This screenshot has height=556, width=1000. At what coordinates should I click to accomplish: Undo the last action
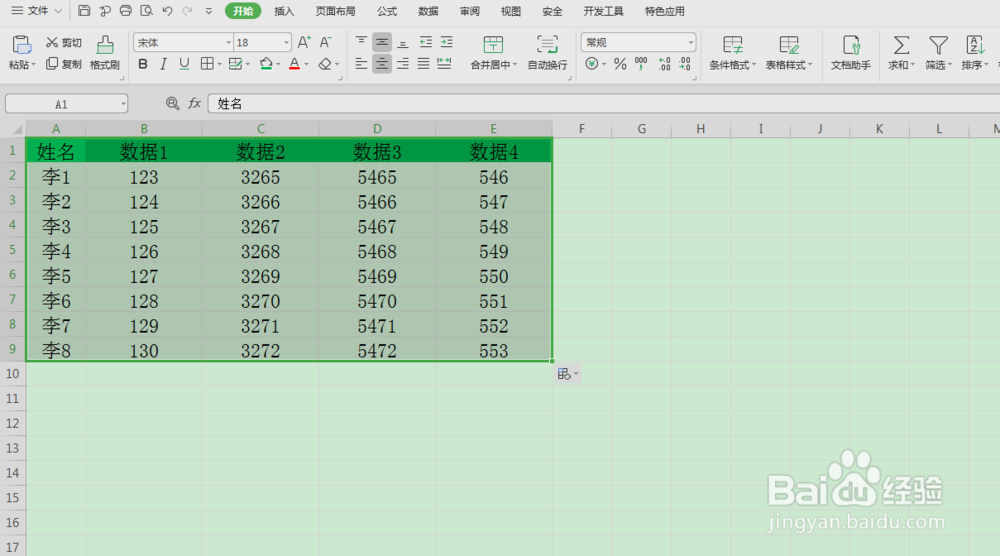point(167,11)
